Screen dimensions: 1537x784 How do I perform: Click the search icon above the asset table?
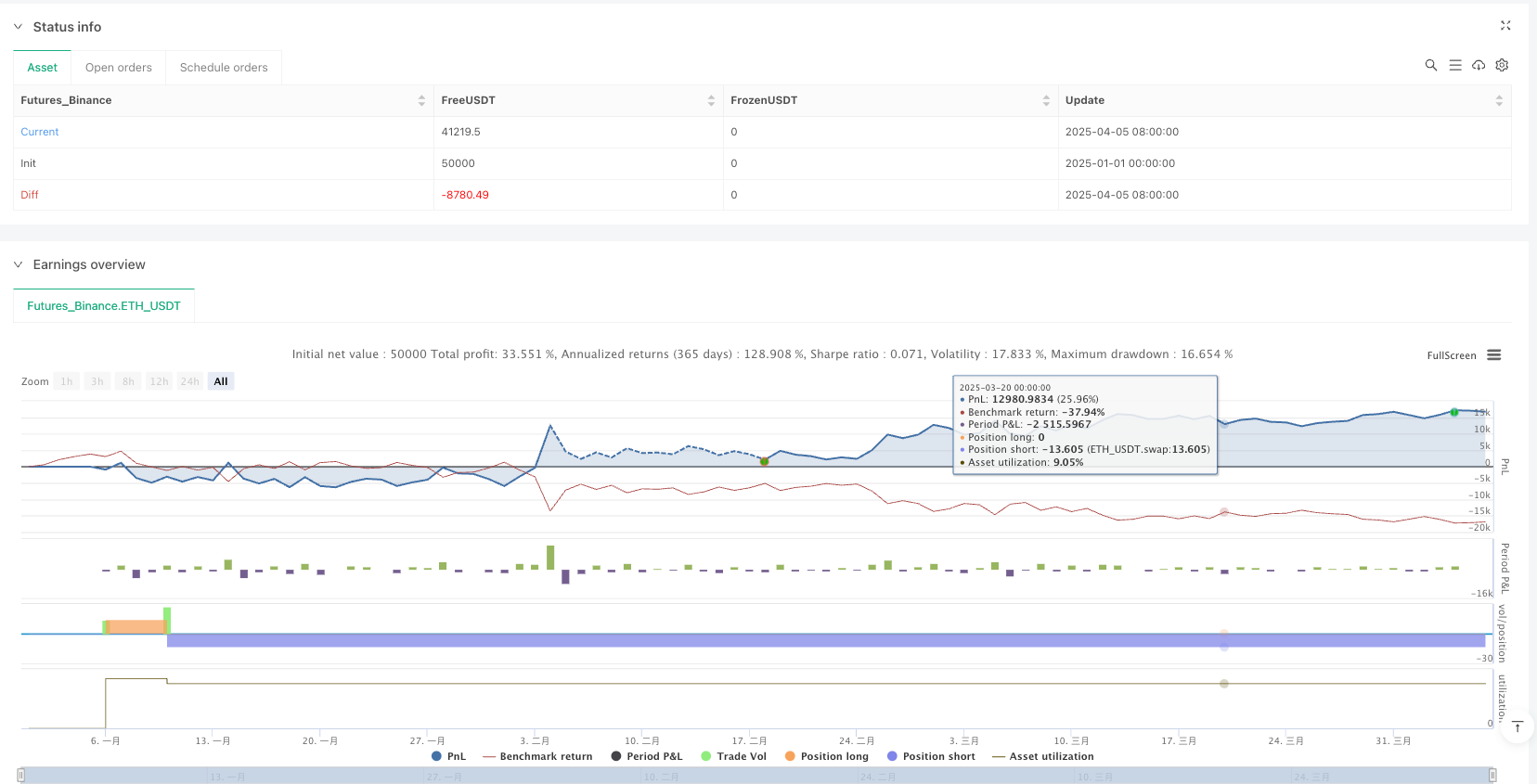coord(1430,65)
